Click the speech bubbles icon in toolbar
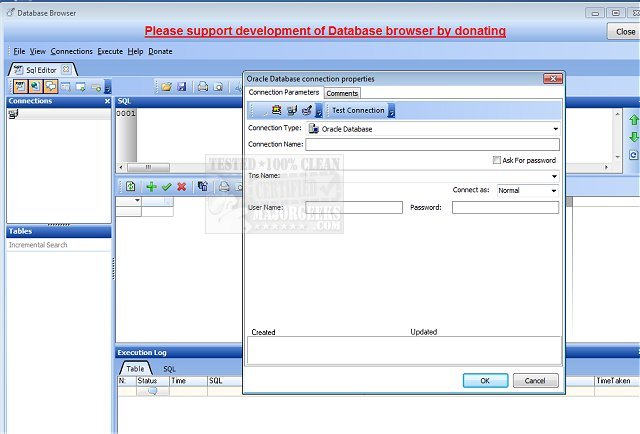Screen dimensions: 640x434 51,86
